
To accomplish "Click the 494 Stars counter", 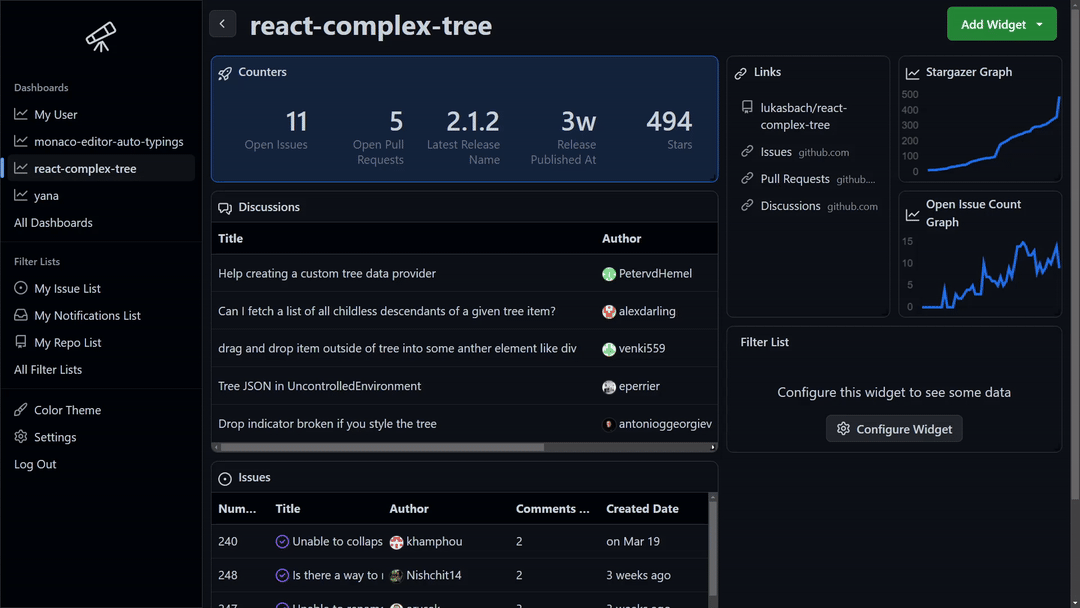I will (x=669, y=129).
